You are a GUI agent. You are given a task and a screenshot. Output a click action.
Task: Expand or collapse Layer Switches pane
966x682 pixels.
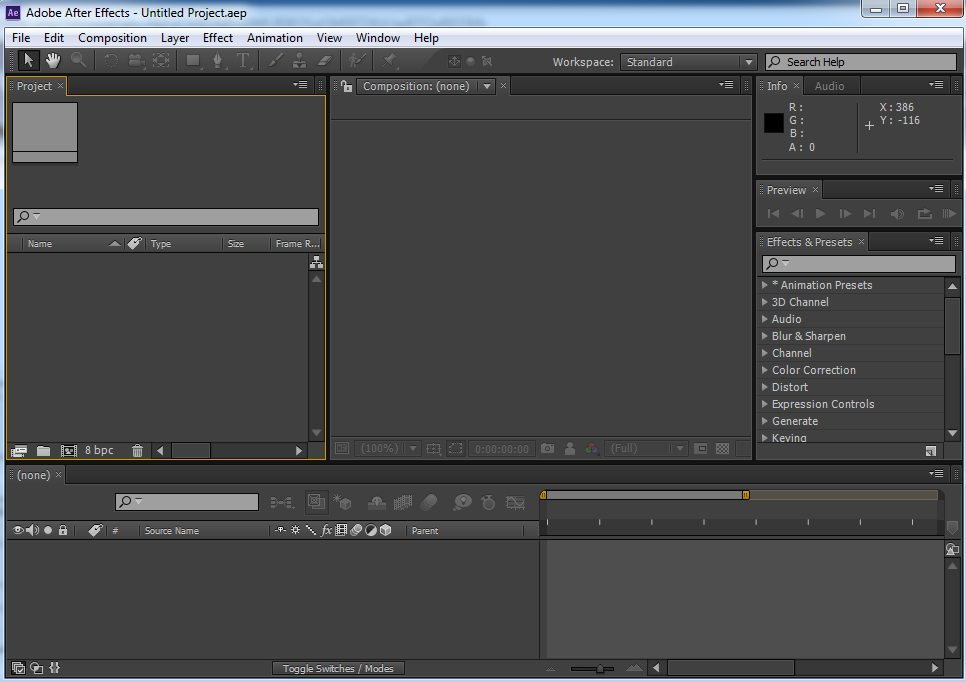18,668
